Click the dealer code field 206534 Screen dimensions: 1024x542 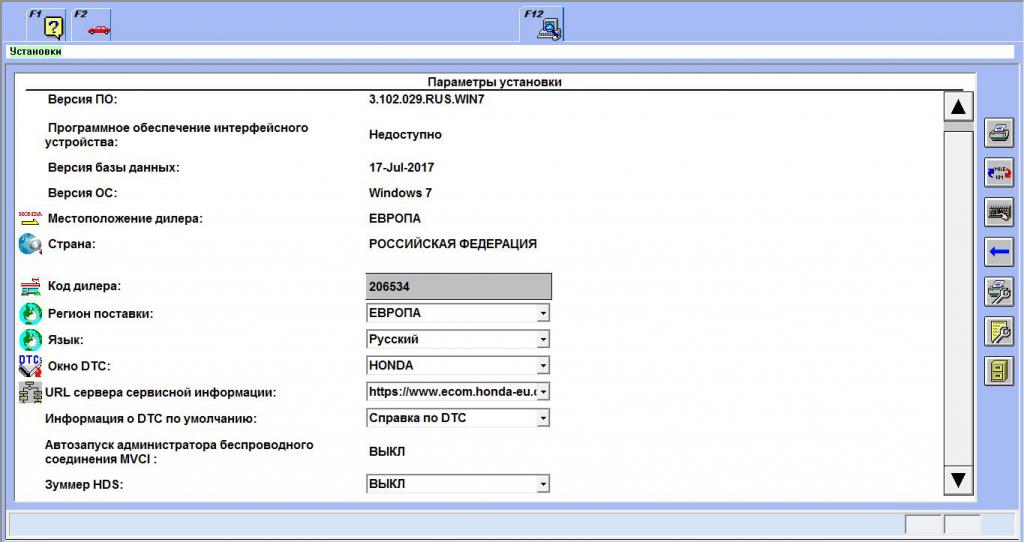pos(458,286)
